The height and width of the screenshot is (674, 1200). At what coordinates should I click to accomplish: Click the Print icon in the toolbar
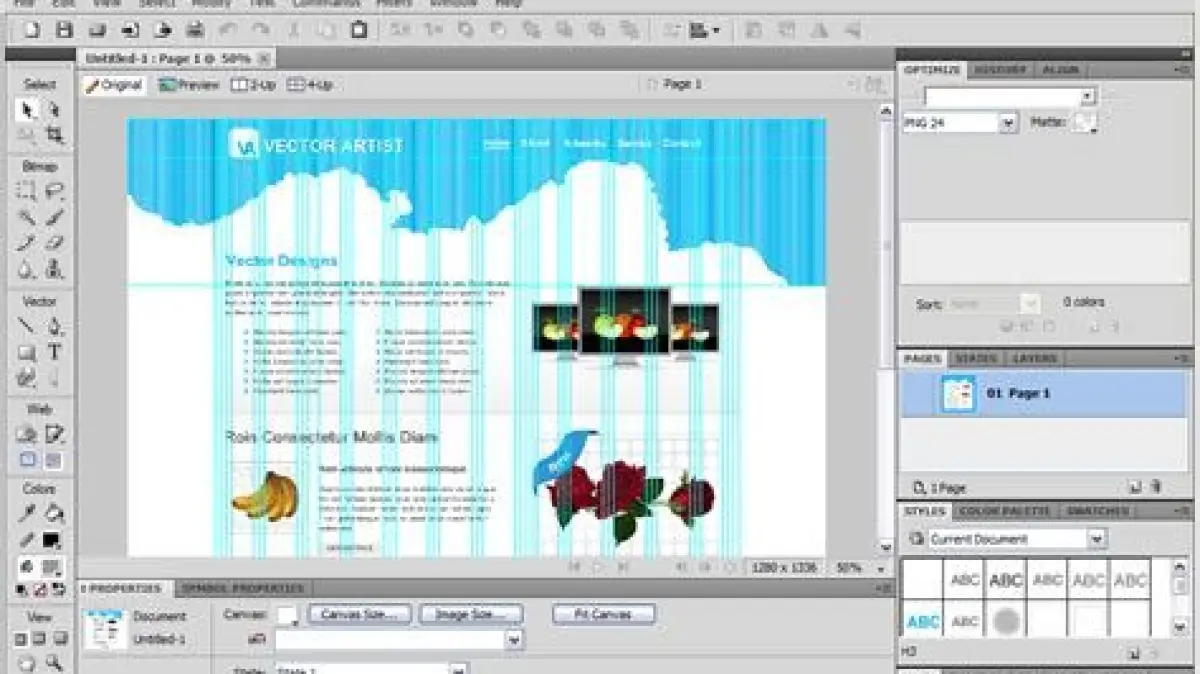click(x=196, y=31)
